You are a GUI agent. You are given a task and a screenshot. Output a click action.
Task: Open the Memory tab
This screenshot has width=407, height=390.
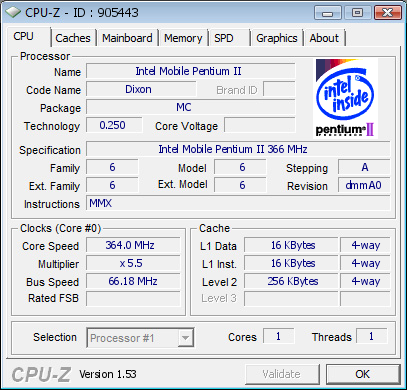pyautogui.click(x=183, y=38)
